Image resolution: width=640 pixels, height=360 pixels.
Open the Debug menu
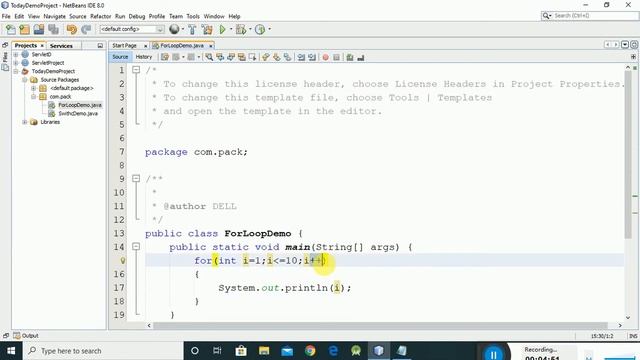coord(137,16)
